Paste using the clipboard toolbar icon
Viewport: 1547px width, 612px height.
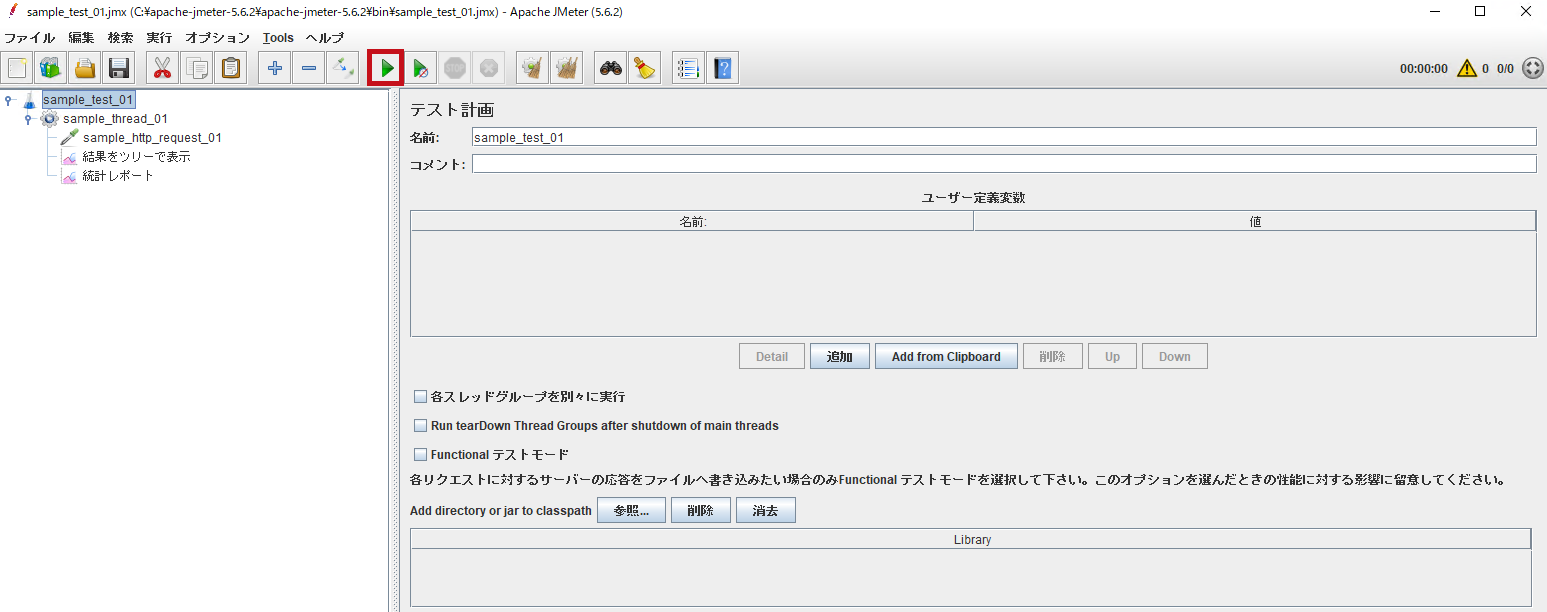tap(231, 68)
